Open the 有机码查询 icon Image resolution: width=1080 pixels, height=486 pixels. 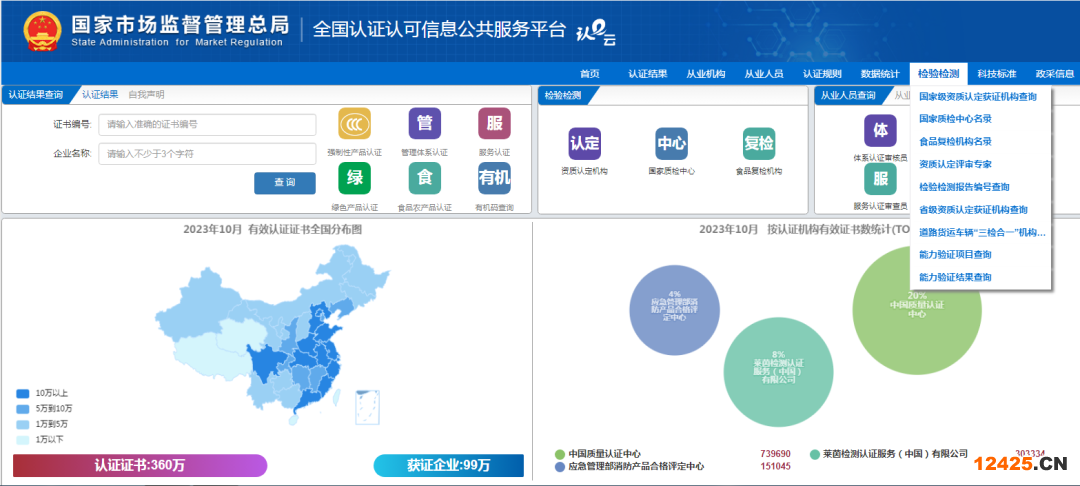coord(495,178)
